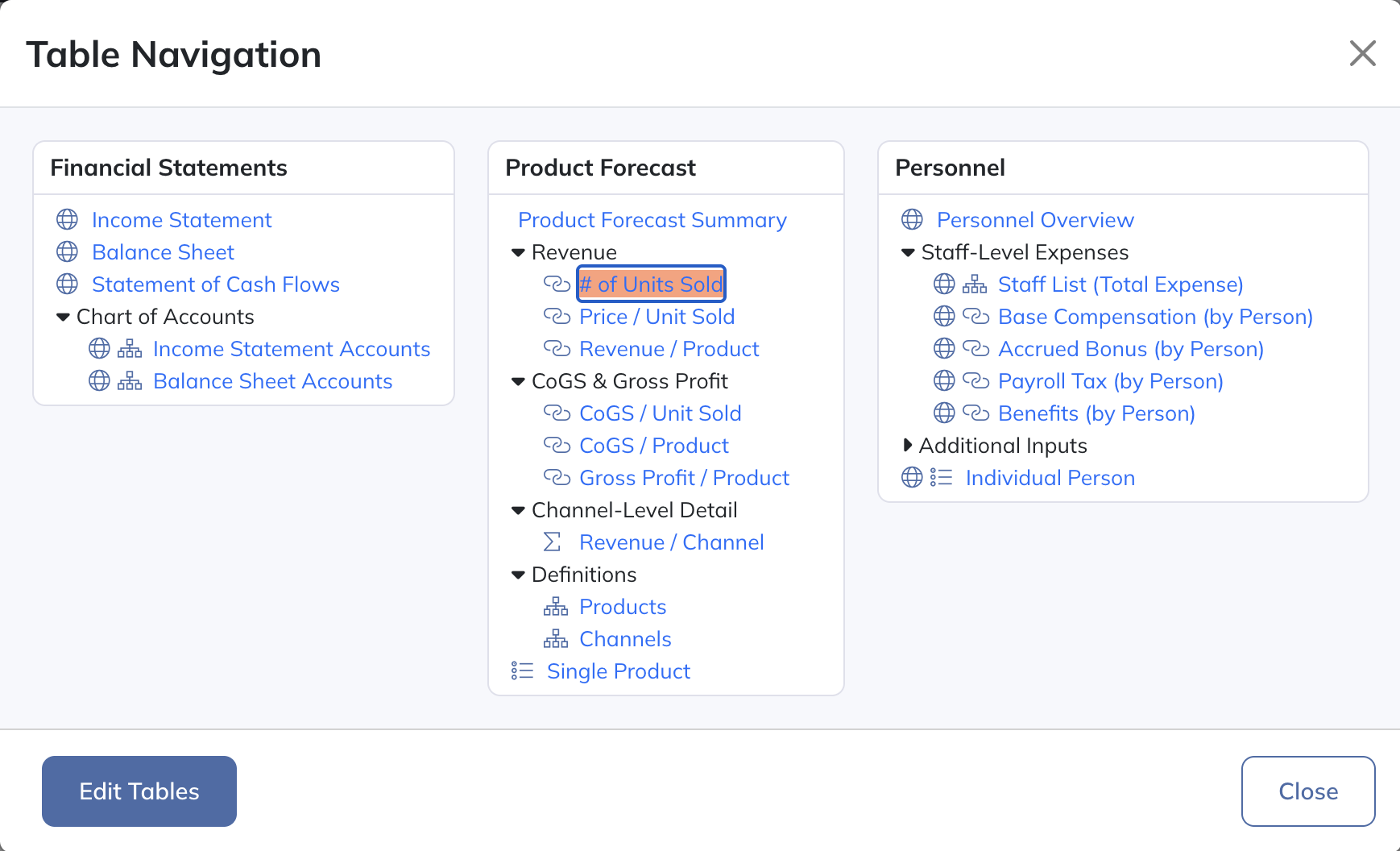Image resolution: width=1400 pixels, height=851 pixels.
Task: Click the globe icon beside Personnel Overview
Action: 912,220
